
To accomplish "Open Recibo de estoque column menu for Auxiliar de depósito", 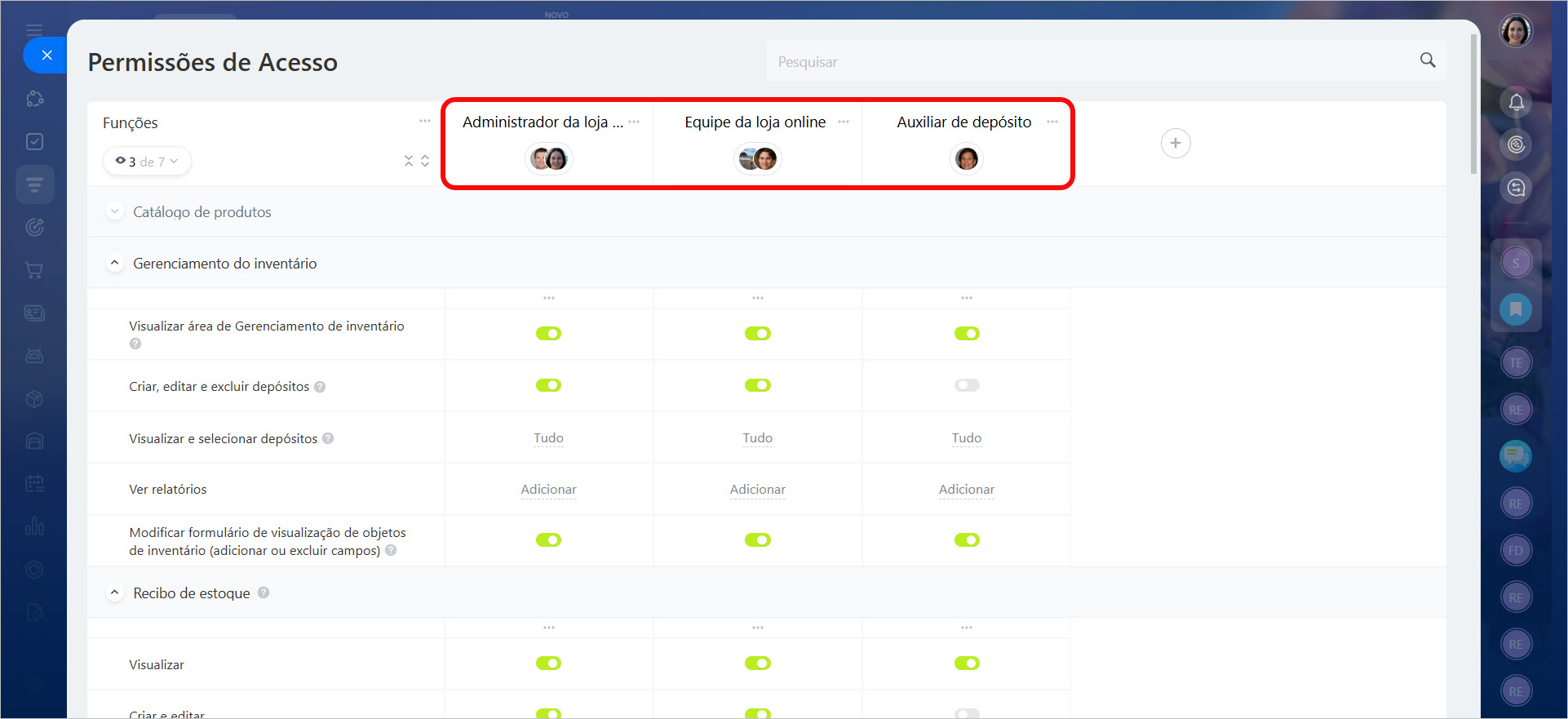I will click(x=967, y=628).
